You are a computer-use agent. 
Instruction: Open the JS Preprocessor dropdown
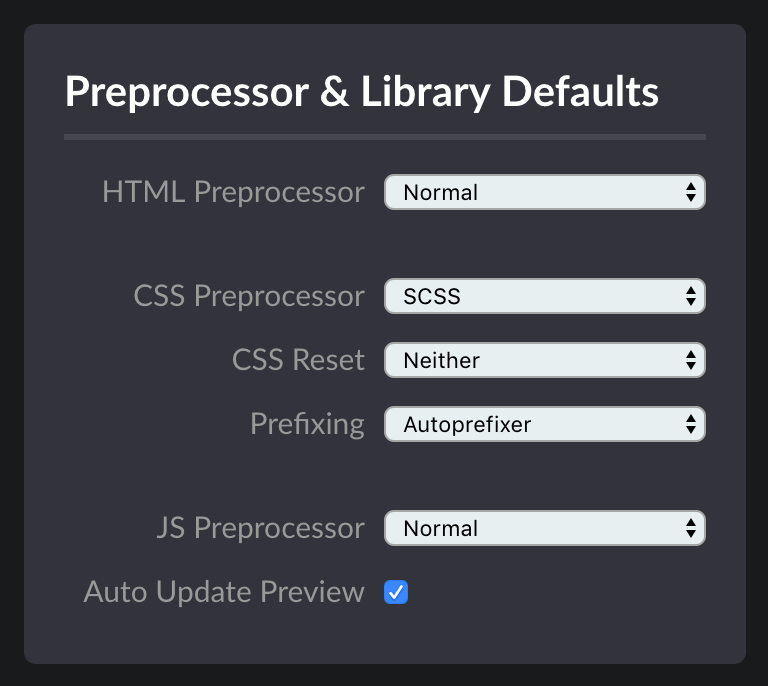pyautogui.click(x=545, y=528)
